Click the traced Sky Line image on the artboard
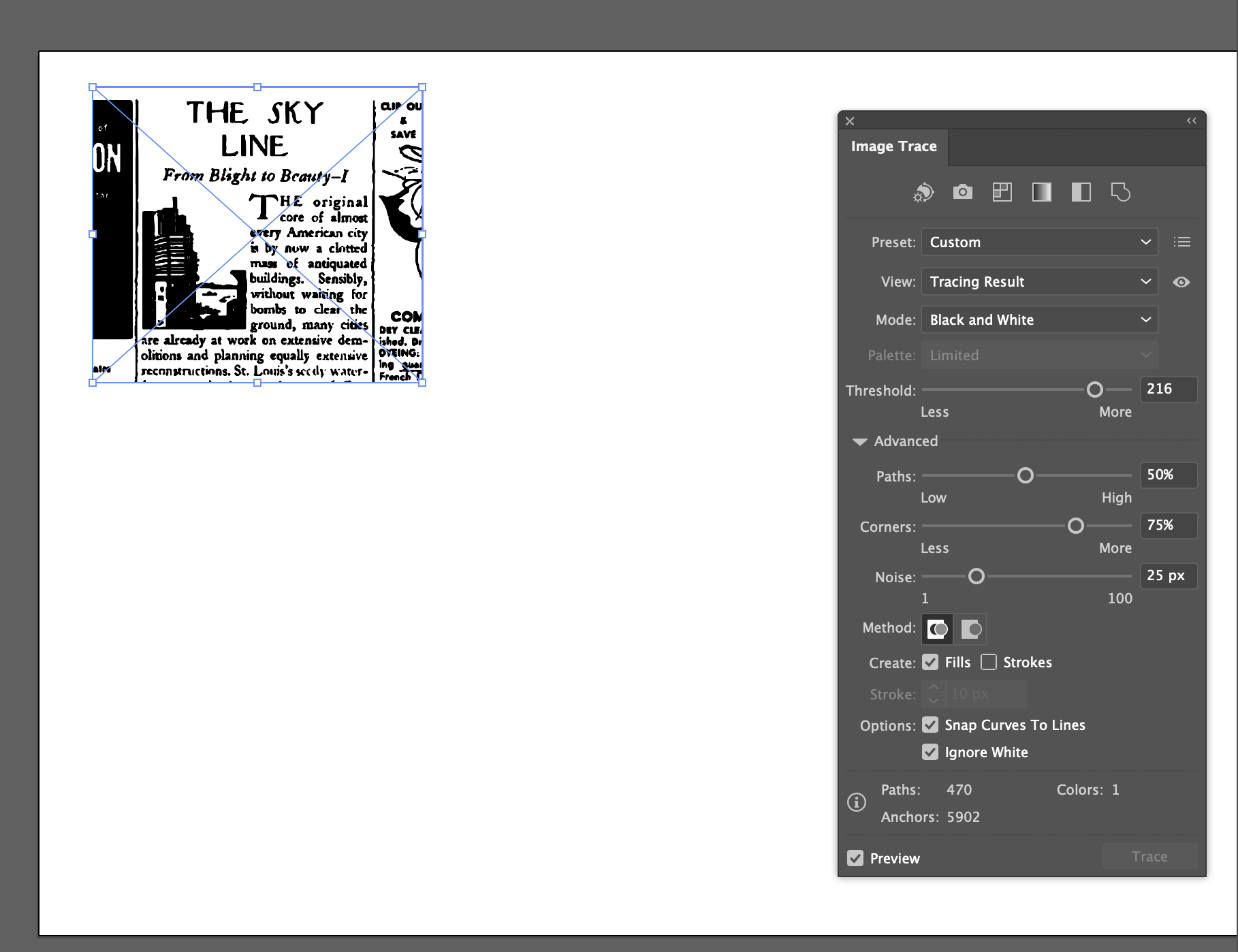Viewport: 1238px width, 952px height. pos(257,235)
